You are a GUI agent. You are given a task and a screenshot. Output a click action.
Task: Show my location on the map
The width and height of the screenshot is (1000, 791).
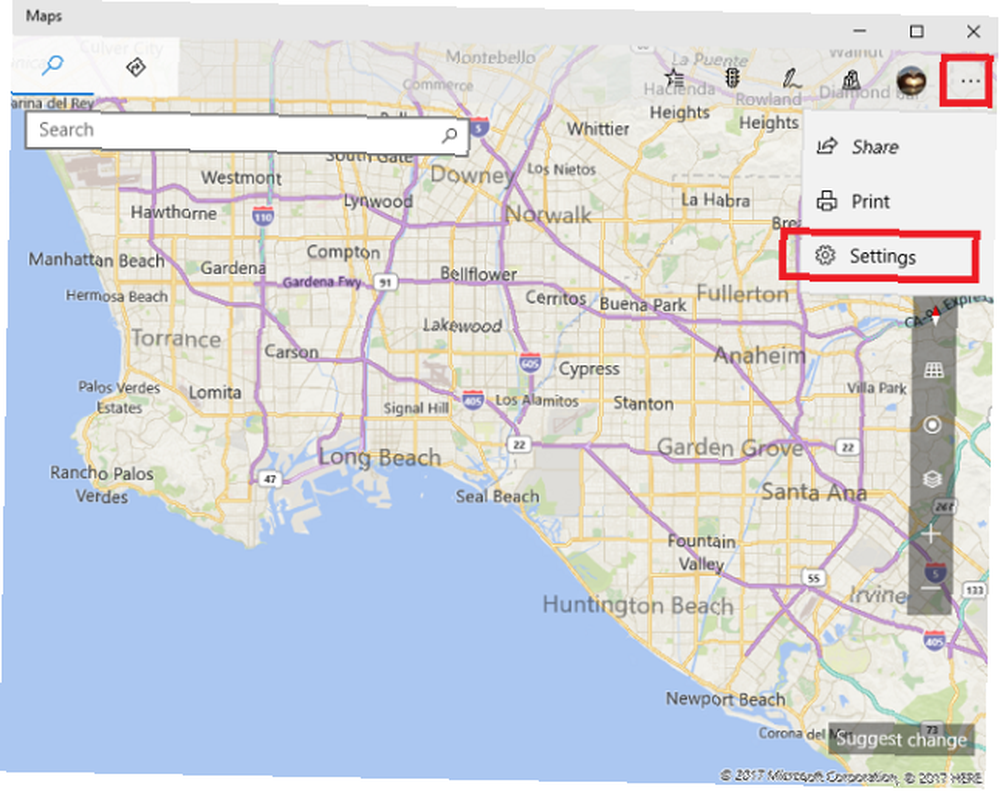932,425
